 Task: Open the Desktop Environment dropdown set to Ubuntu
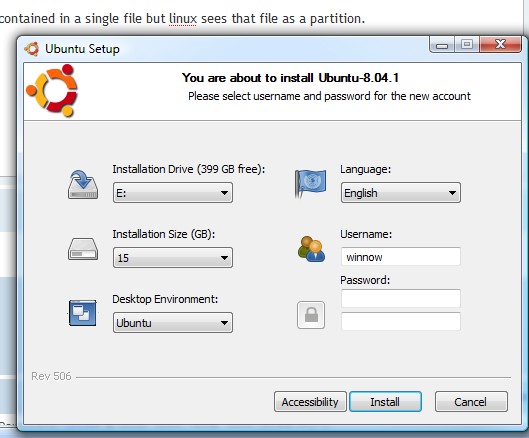tap(173, 323)
